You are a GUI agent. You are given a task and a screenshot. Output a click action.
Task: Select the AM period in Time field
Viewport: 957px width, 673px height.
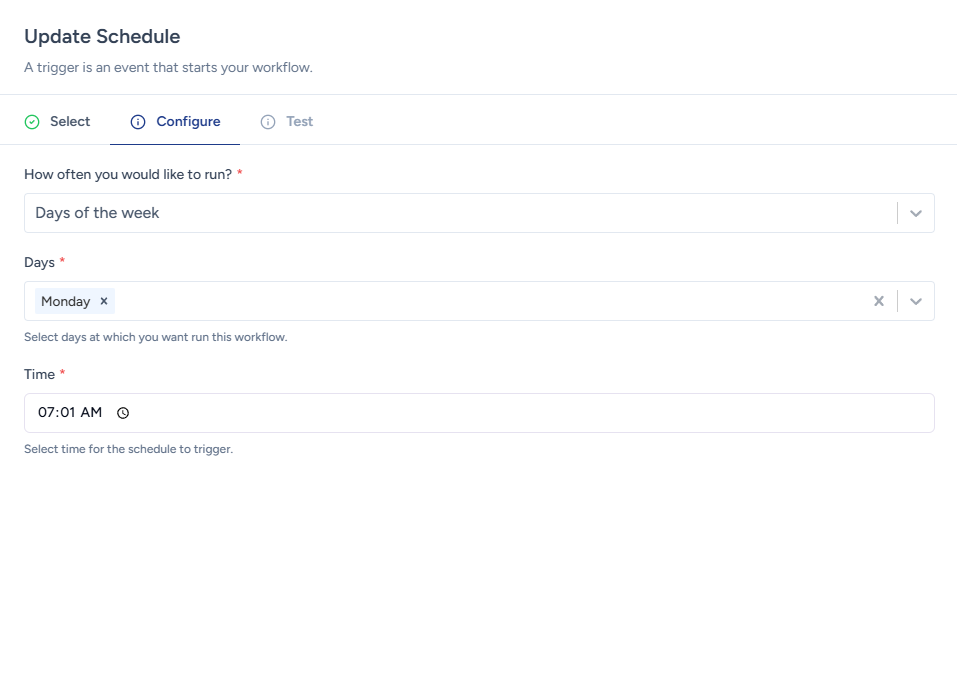click(92, 413)
